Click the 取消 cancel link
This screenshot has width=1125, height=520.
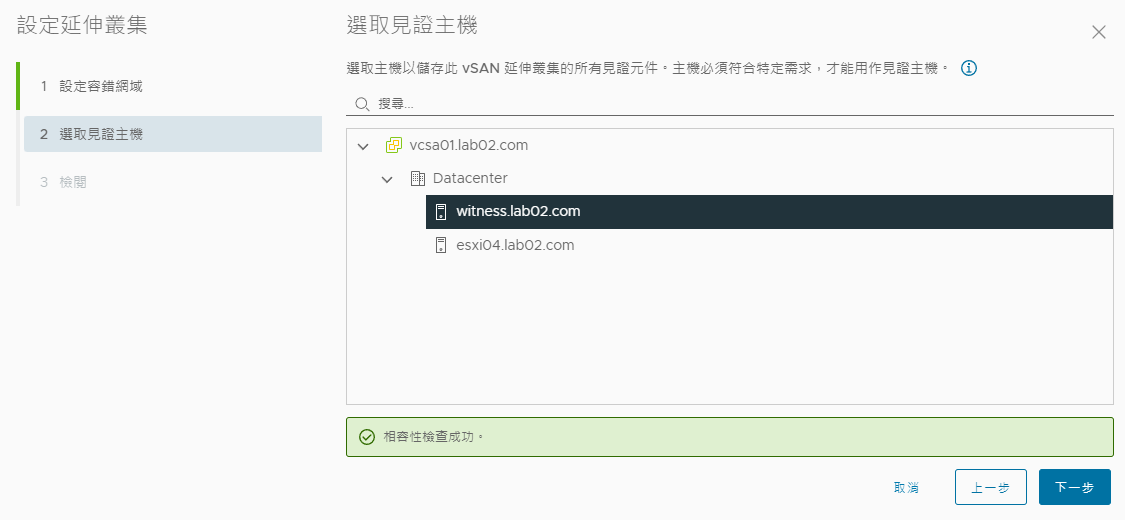point(906,488)
